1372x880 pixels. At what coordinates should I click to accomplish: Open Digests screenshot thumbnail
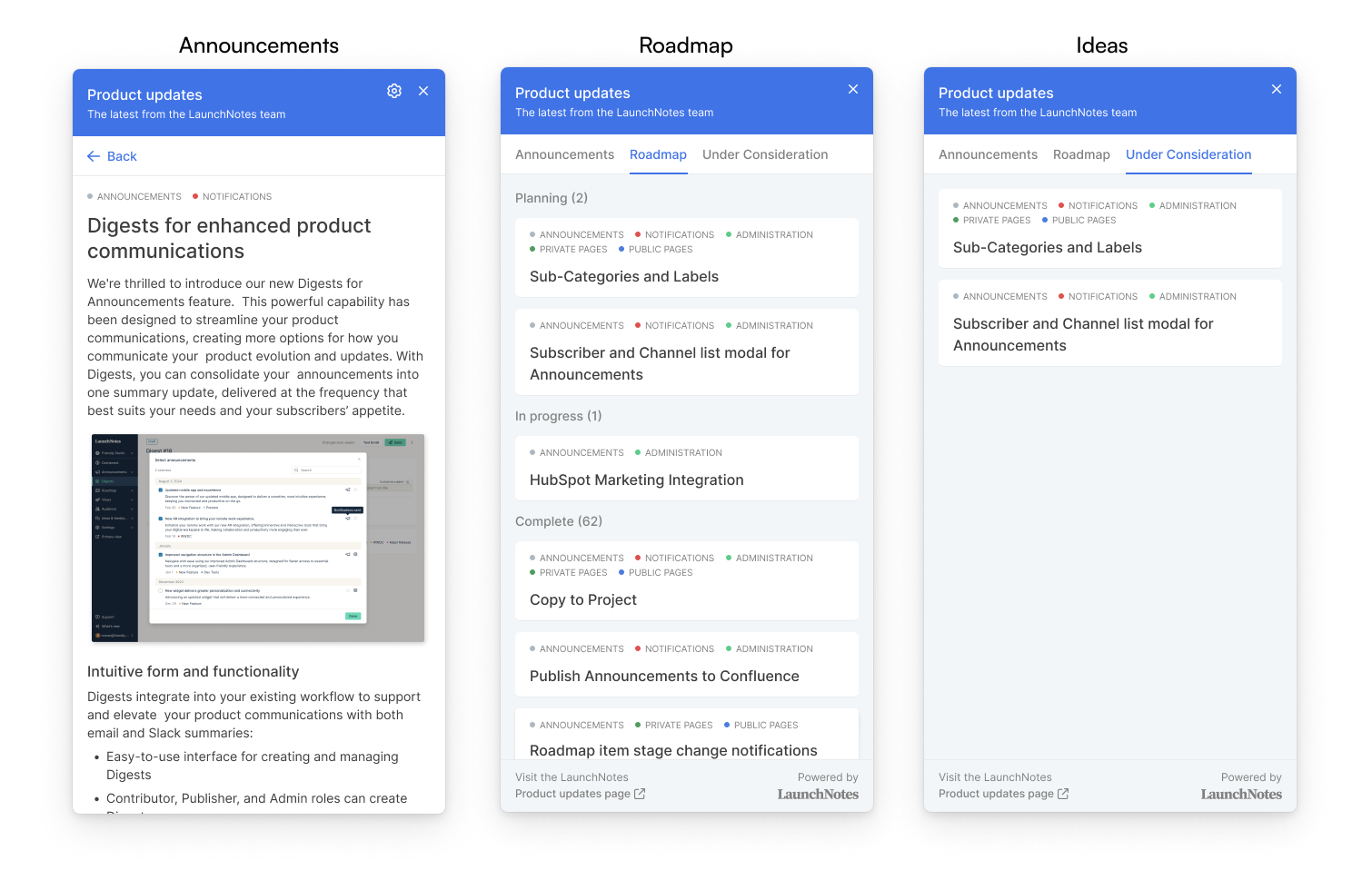pos(258,538)
